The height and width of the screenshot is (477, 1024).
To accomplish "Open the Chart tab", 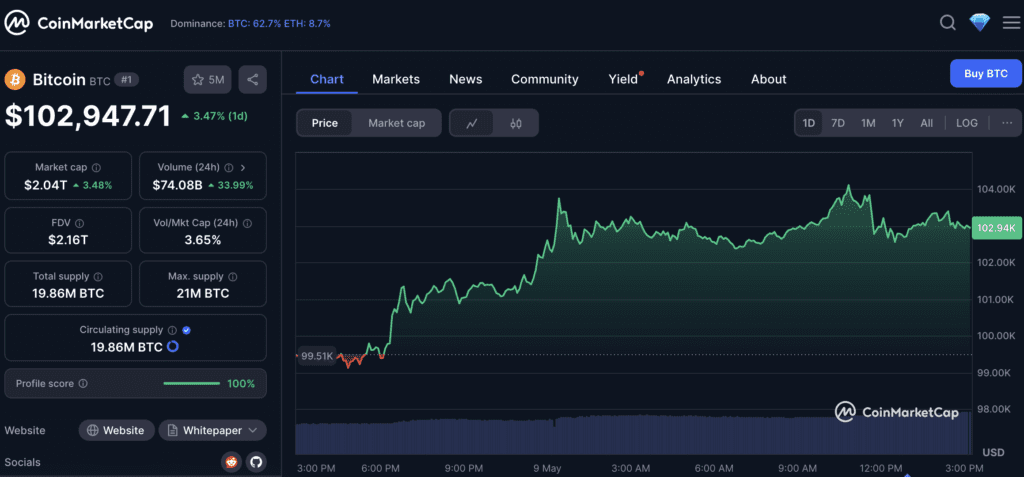I will coord(327,79).
